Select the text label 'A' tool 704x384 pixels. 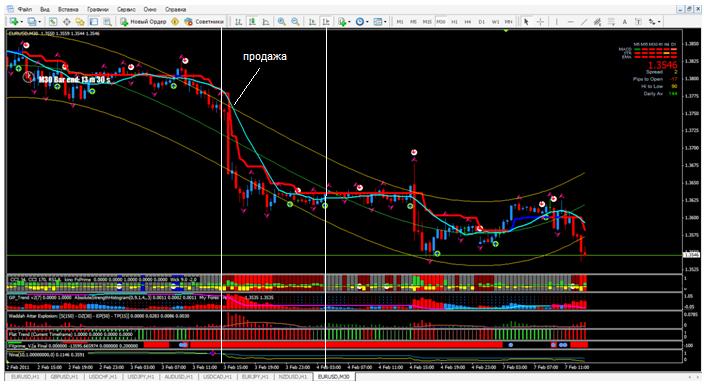[x=625, y=22]
